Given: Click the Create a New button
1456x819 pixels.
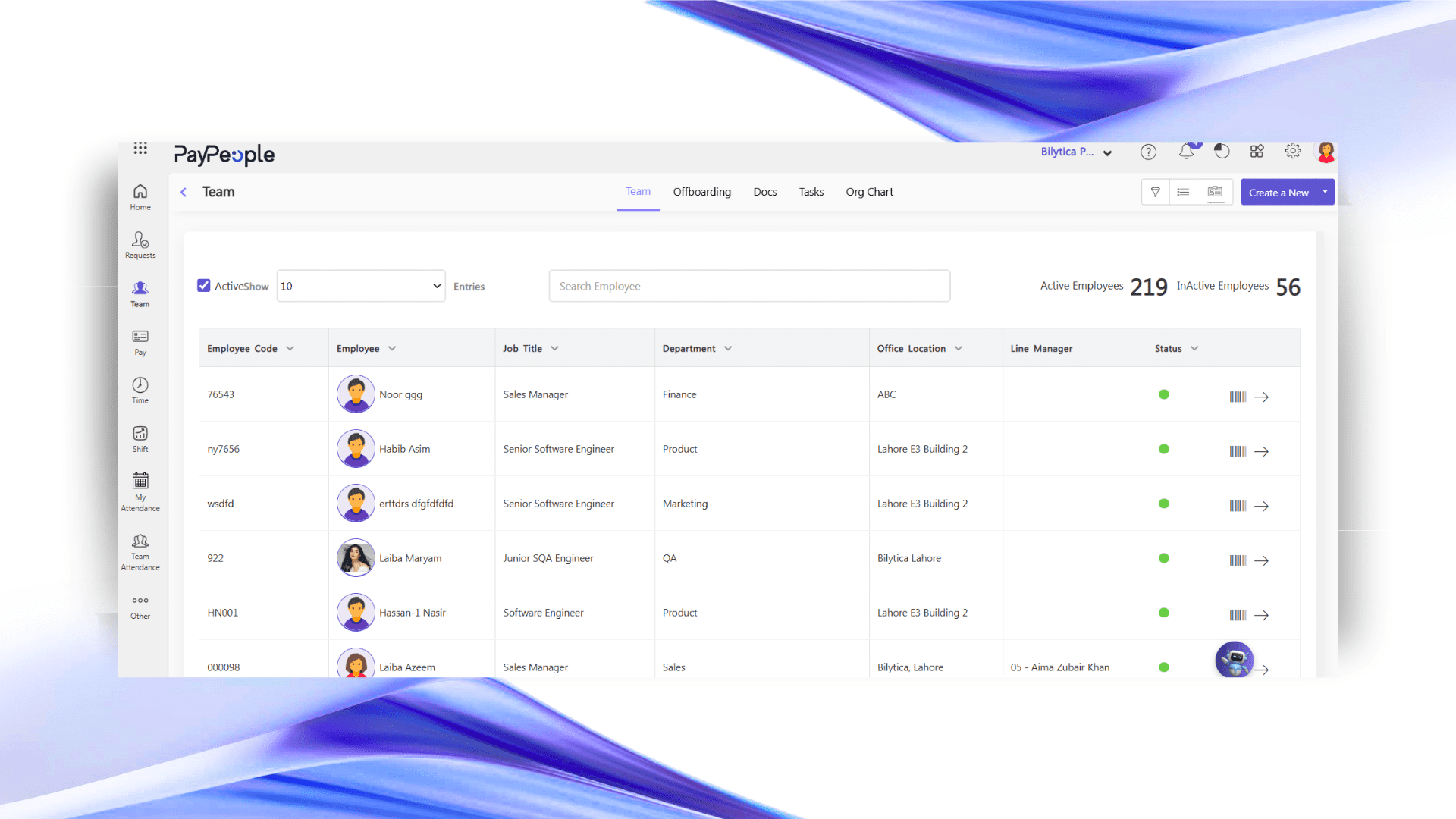Looking at the screenshot, I should click(x=1279, y=193).
